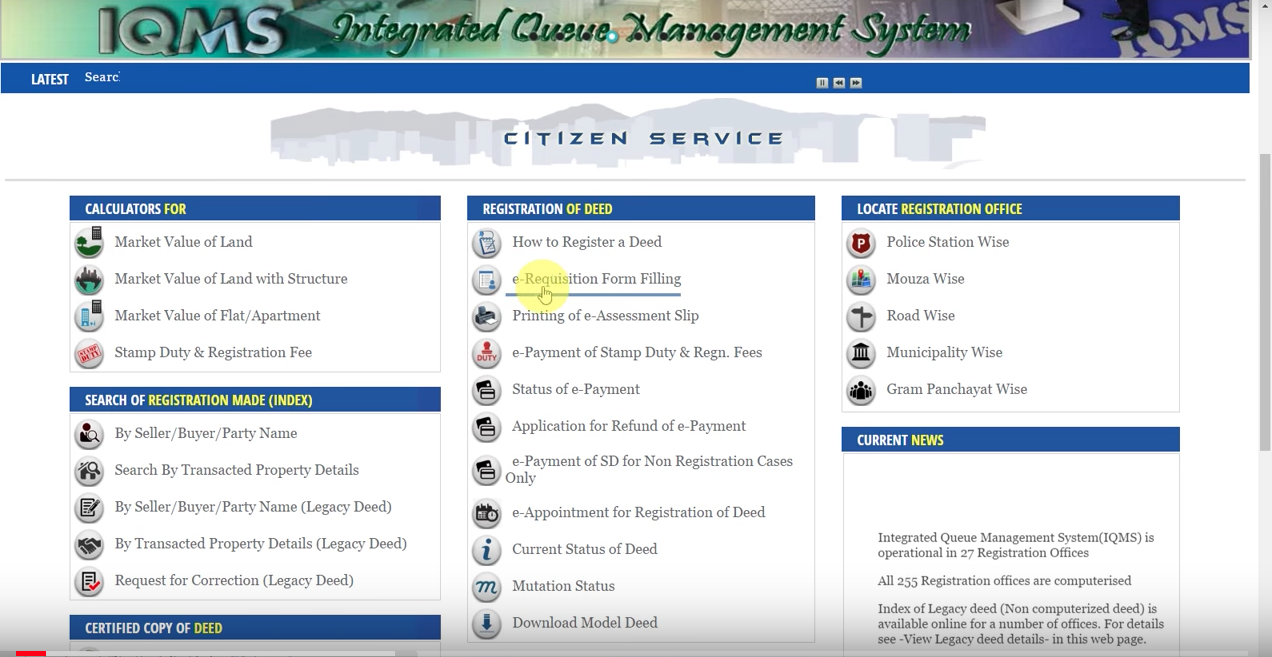Open By Seller/Buyer/Party Name search link

click(x=206, y=434)
